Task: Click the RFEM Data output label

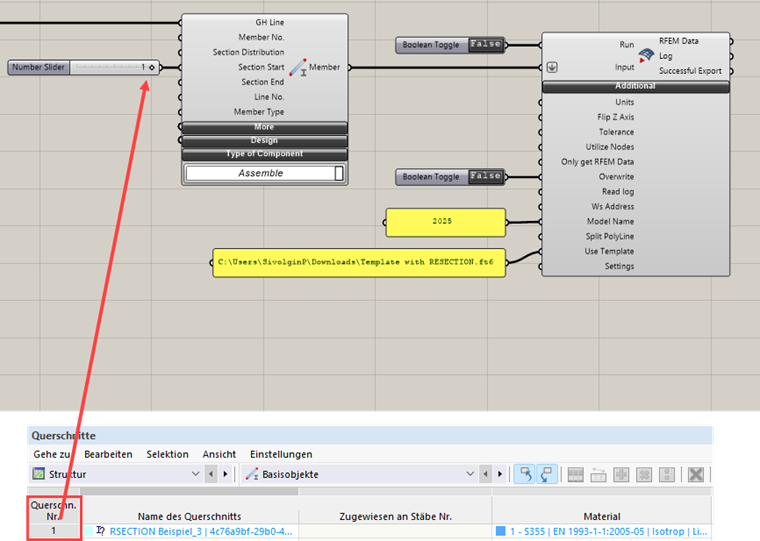Action: coord(679,41)
